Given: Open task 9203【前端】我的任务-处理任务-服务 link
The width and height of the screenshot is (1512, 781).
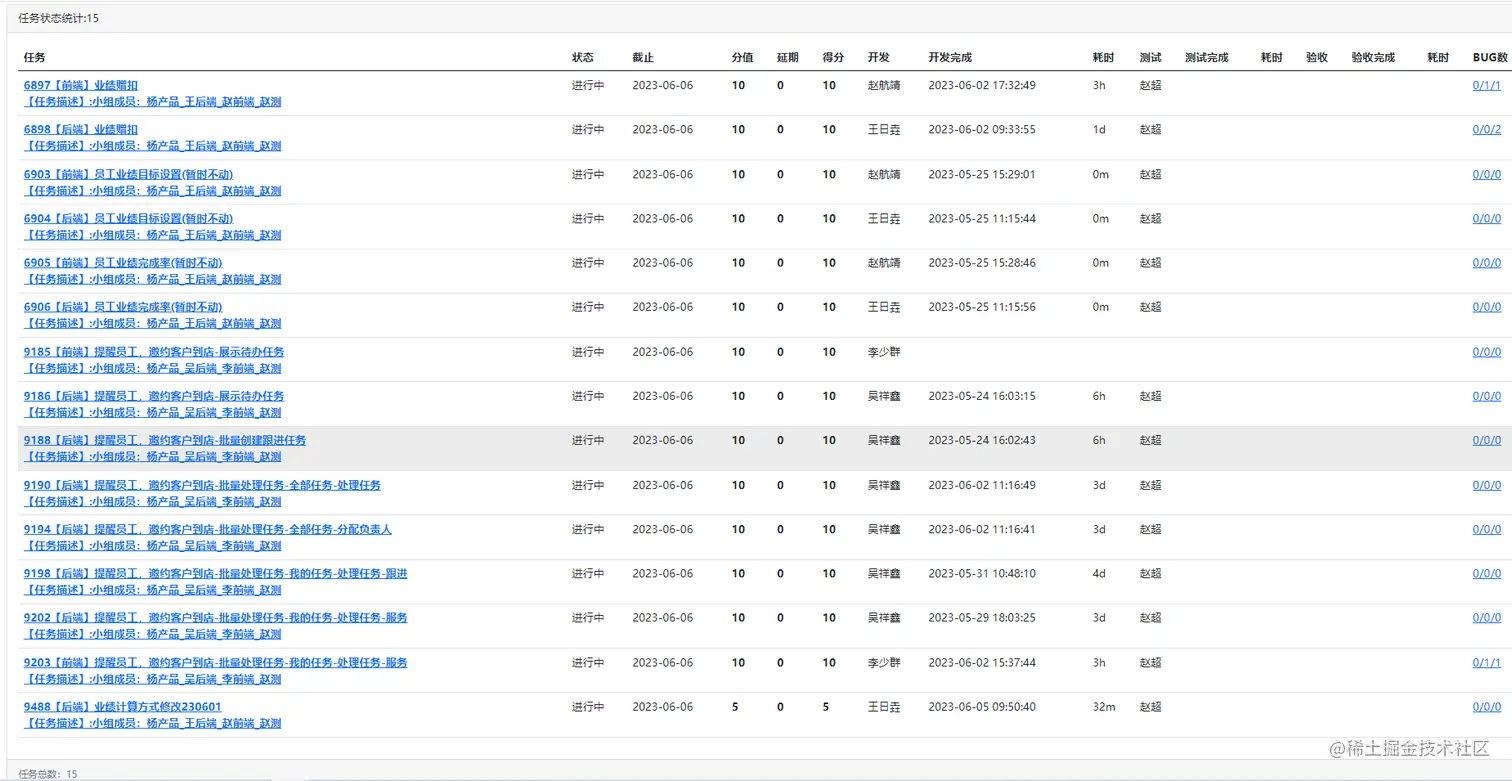Looking at the screenshot, I should (215, 663).
